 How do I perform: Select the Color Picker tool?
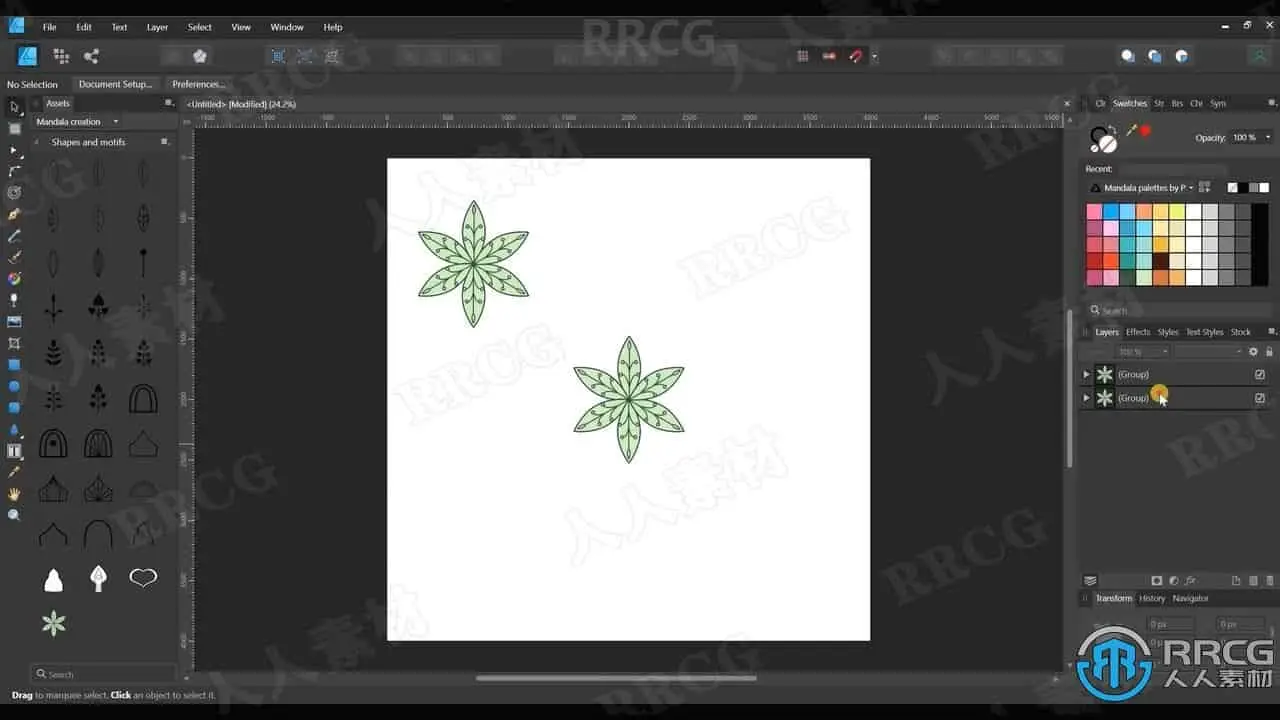pyautogui.click(x=14, y=472)
